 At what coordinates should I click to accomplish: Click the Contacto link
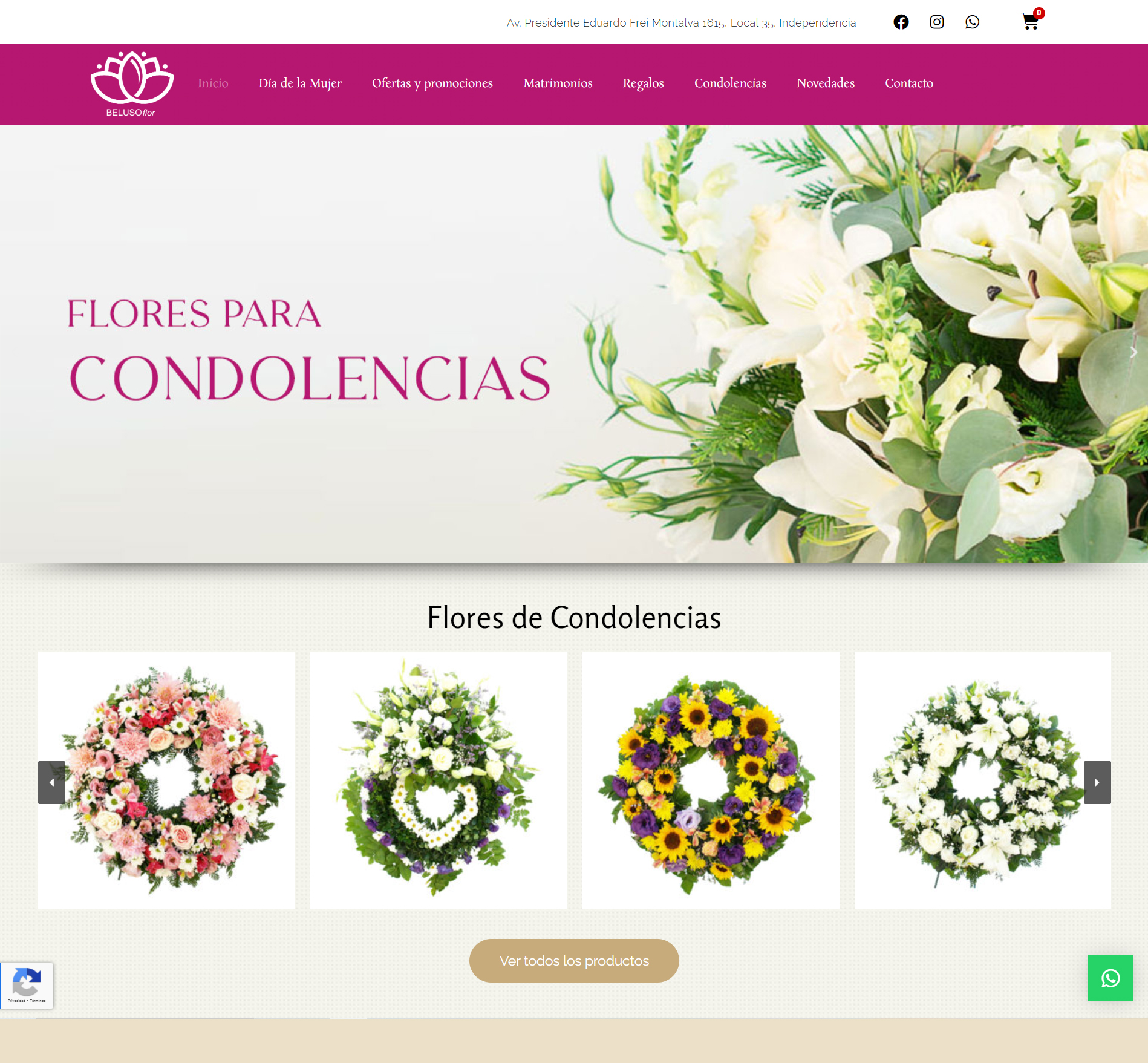pyautogui.click(x=909, y=83)
